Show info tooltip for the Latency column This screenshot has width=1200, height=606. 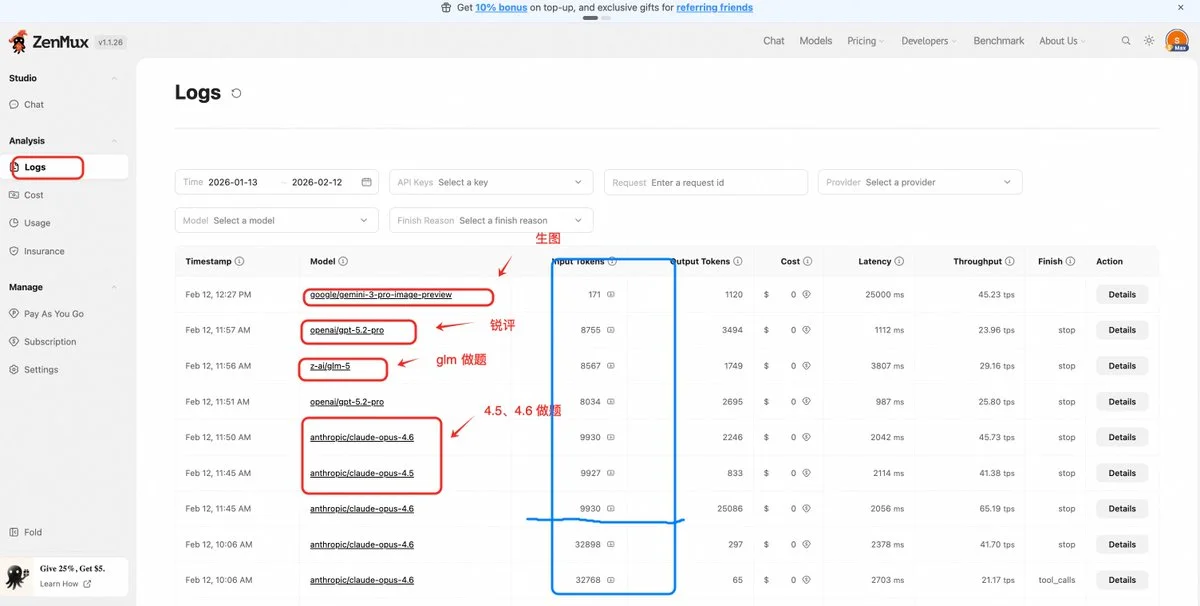click(x=899, y=262)
